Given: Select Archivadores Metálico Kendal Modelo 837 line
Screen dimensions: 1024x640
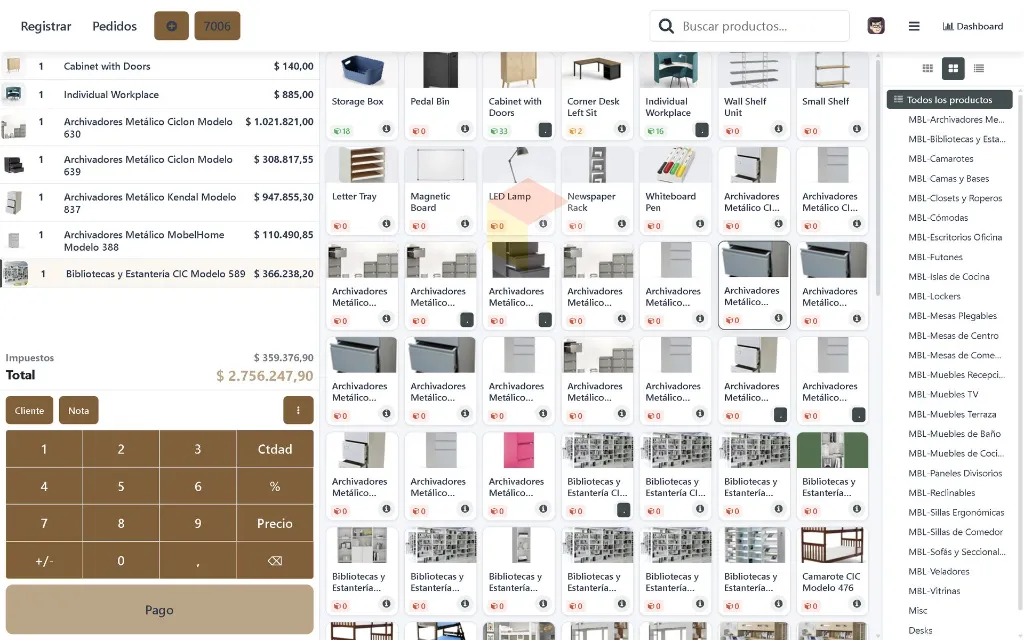Looking at the screenshot, I should (x=159, y=203).
